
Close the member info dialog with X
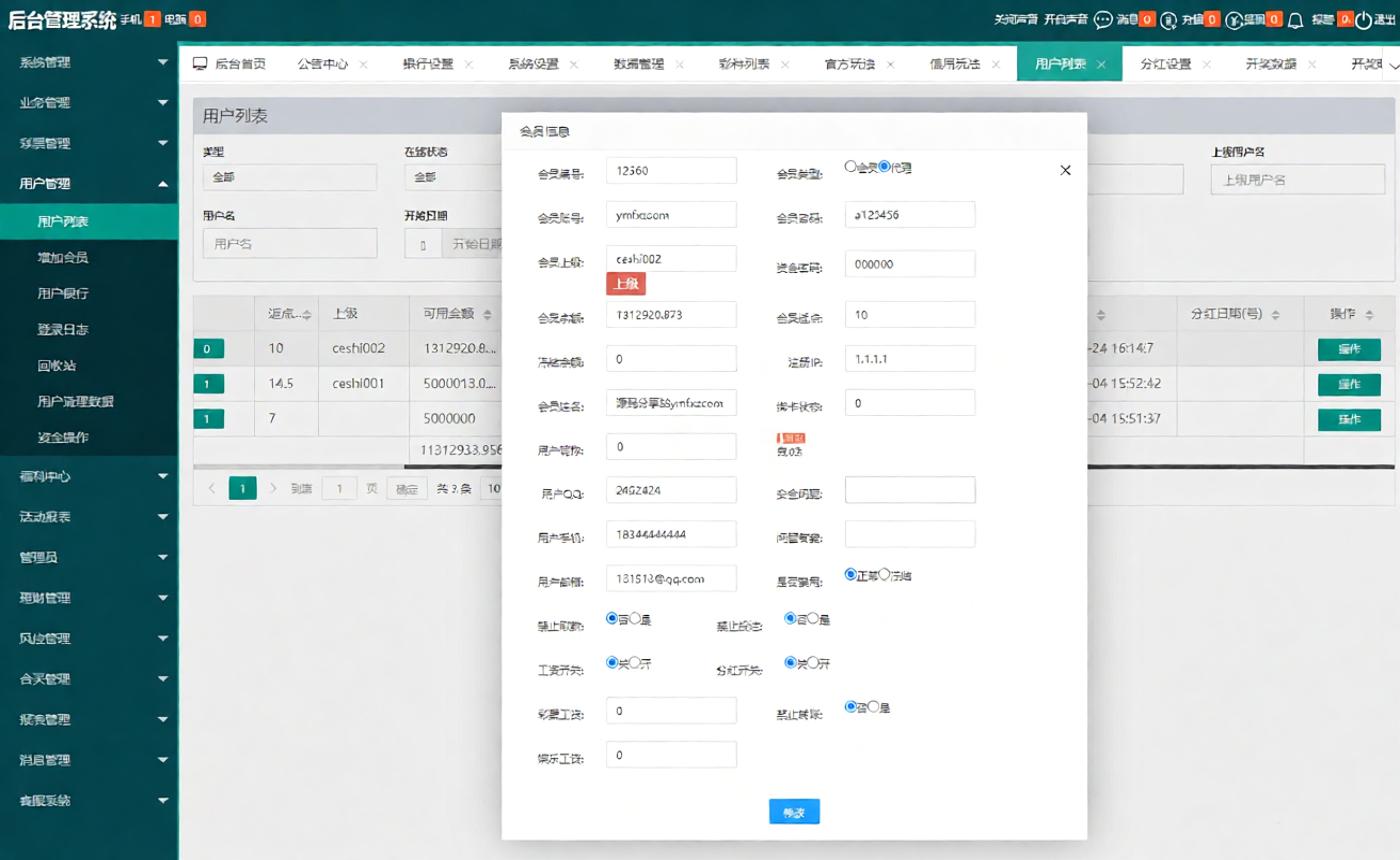point(1065,170)
